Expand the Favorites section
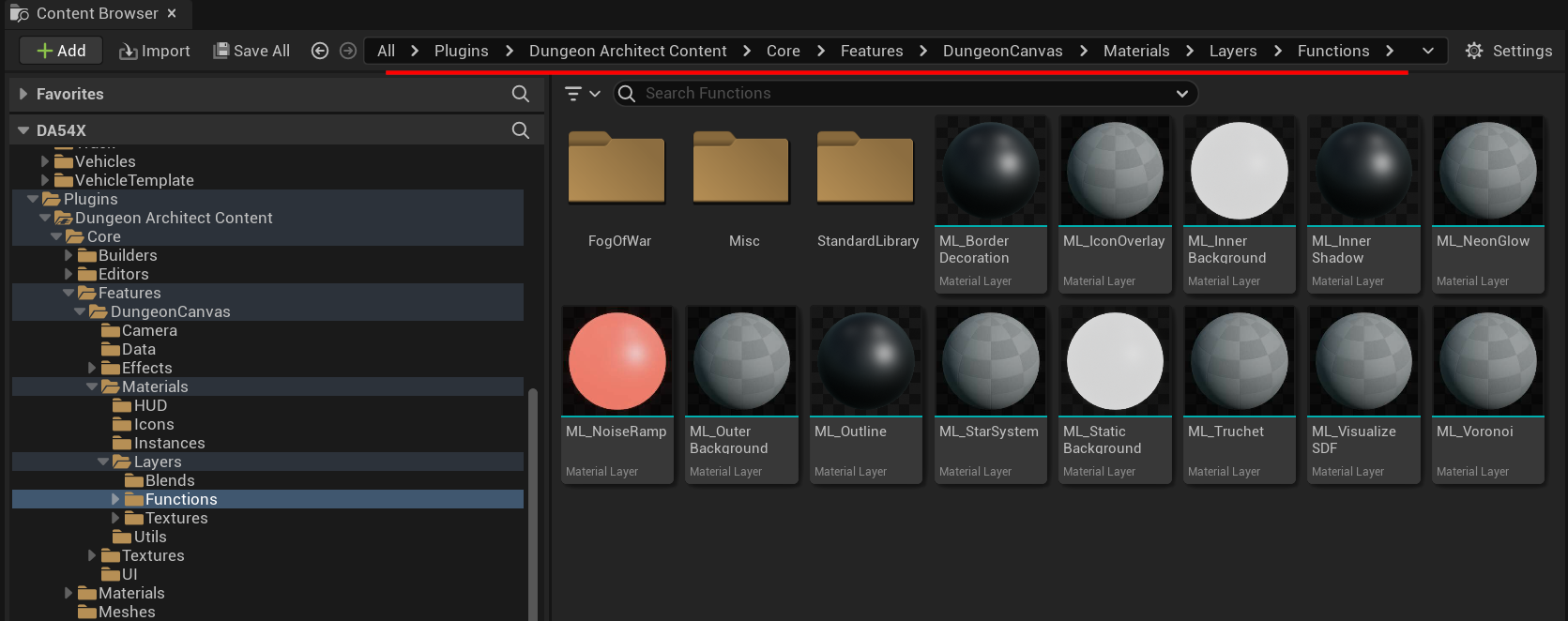1568x621 pixels. 23,94
